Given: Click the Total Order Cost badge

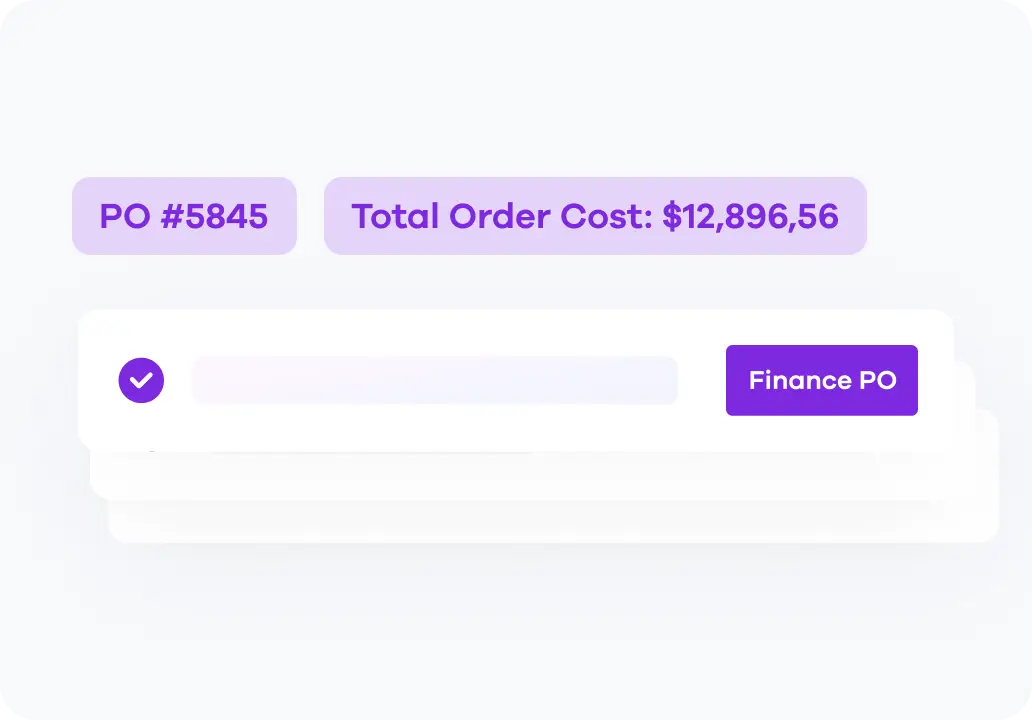Looking at the screenshot, I should pyautogui.click(x=595, y=216).
